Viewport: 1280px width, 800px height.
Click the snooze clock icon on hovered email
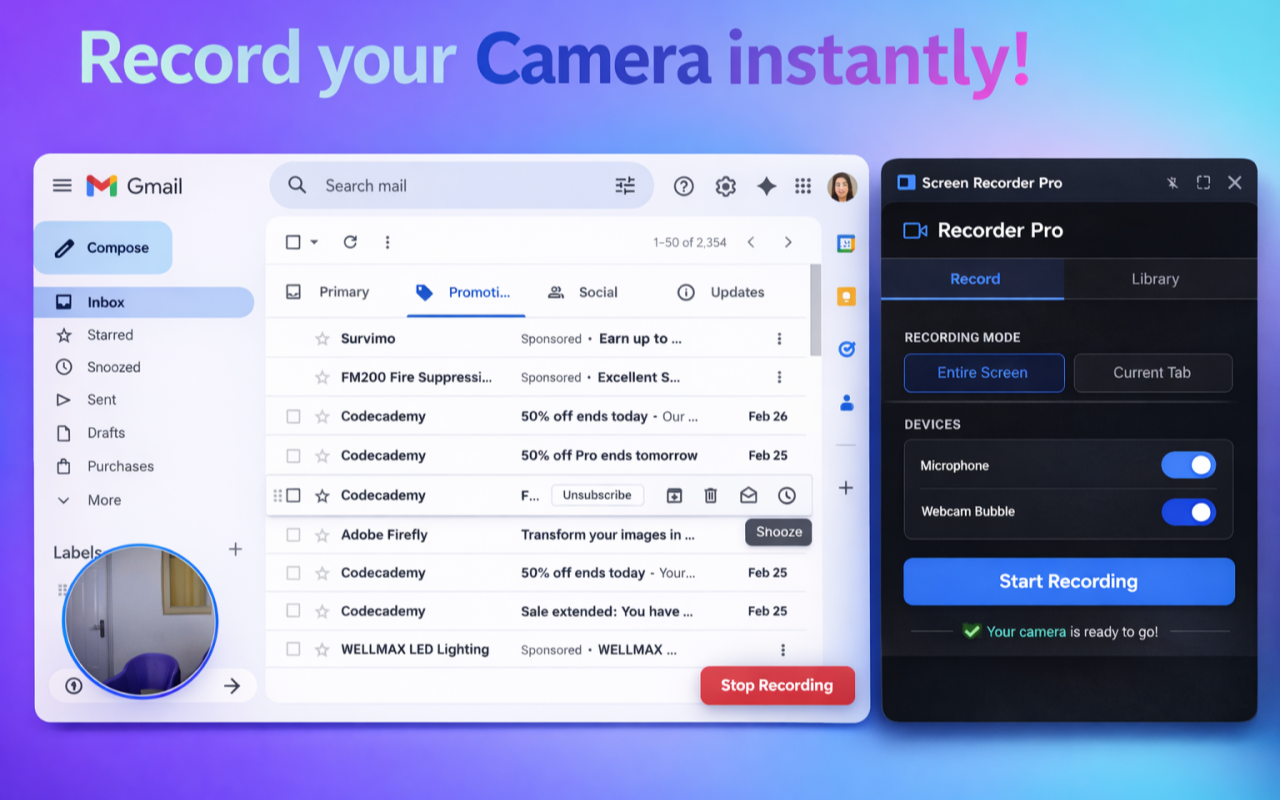coord(787,495)
